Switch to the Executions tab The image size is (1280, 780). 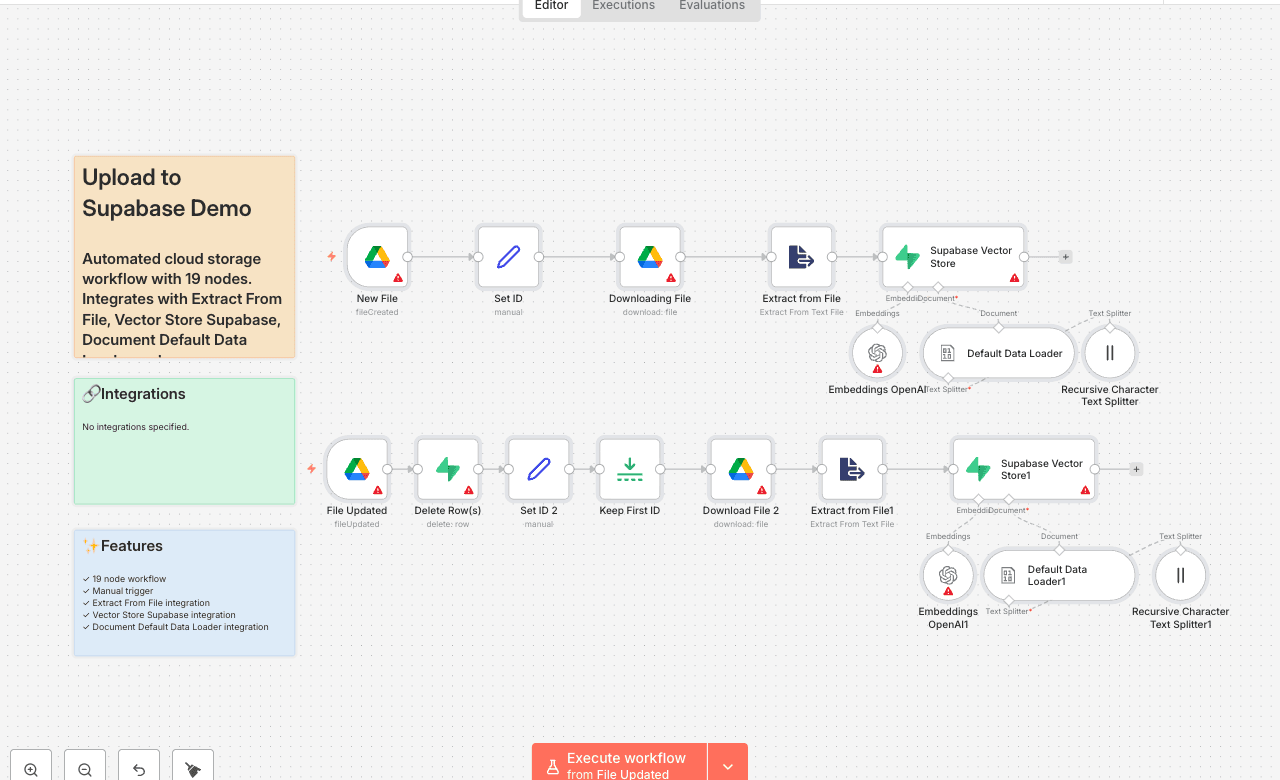click(623, 6)
